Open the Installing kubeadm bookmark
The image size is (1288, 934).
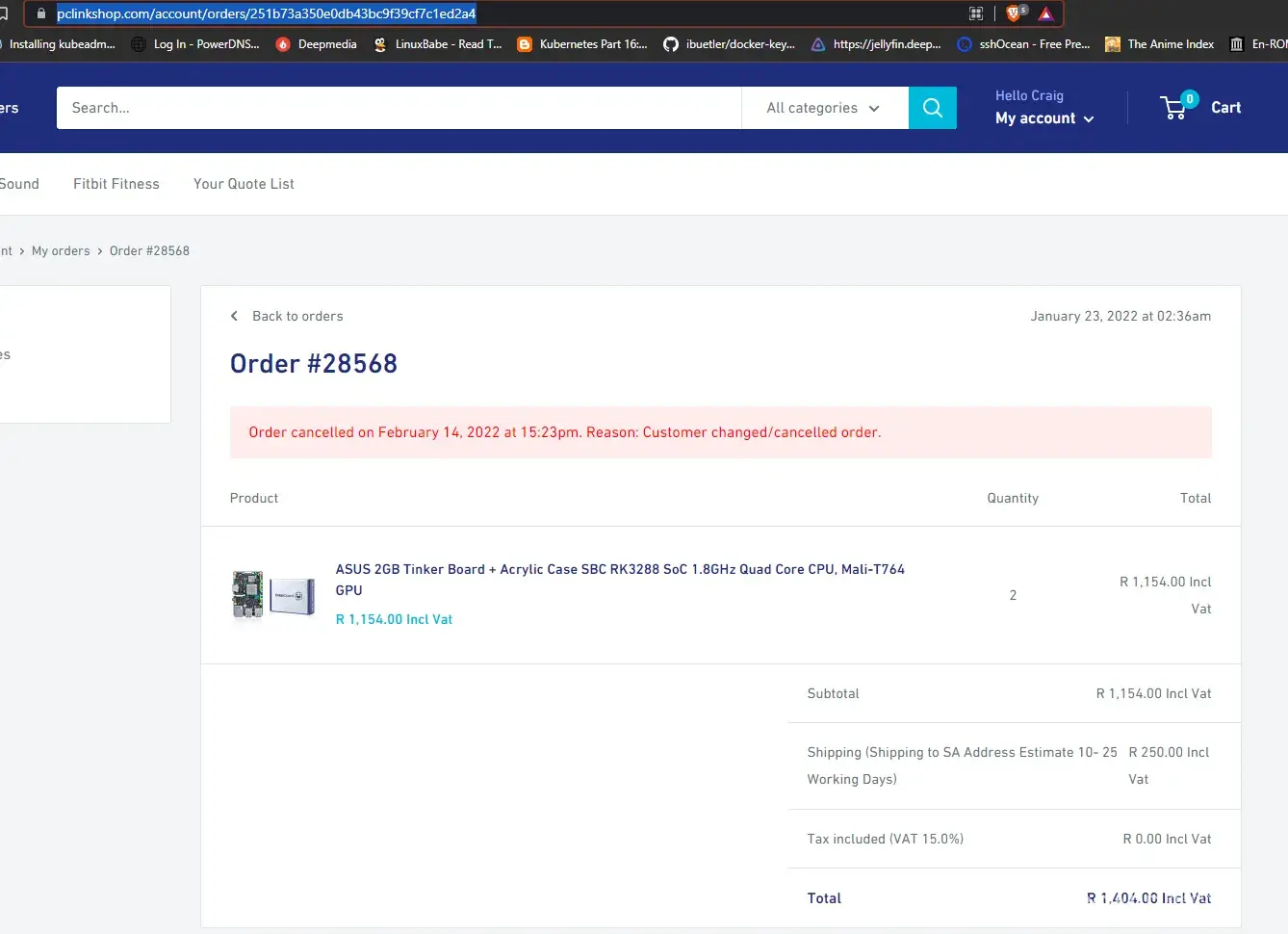(x=58, y=44)
